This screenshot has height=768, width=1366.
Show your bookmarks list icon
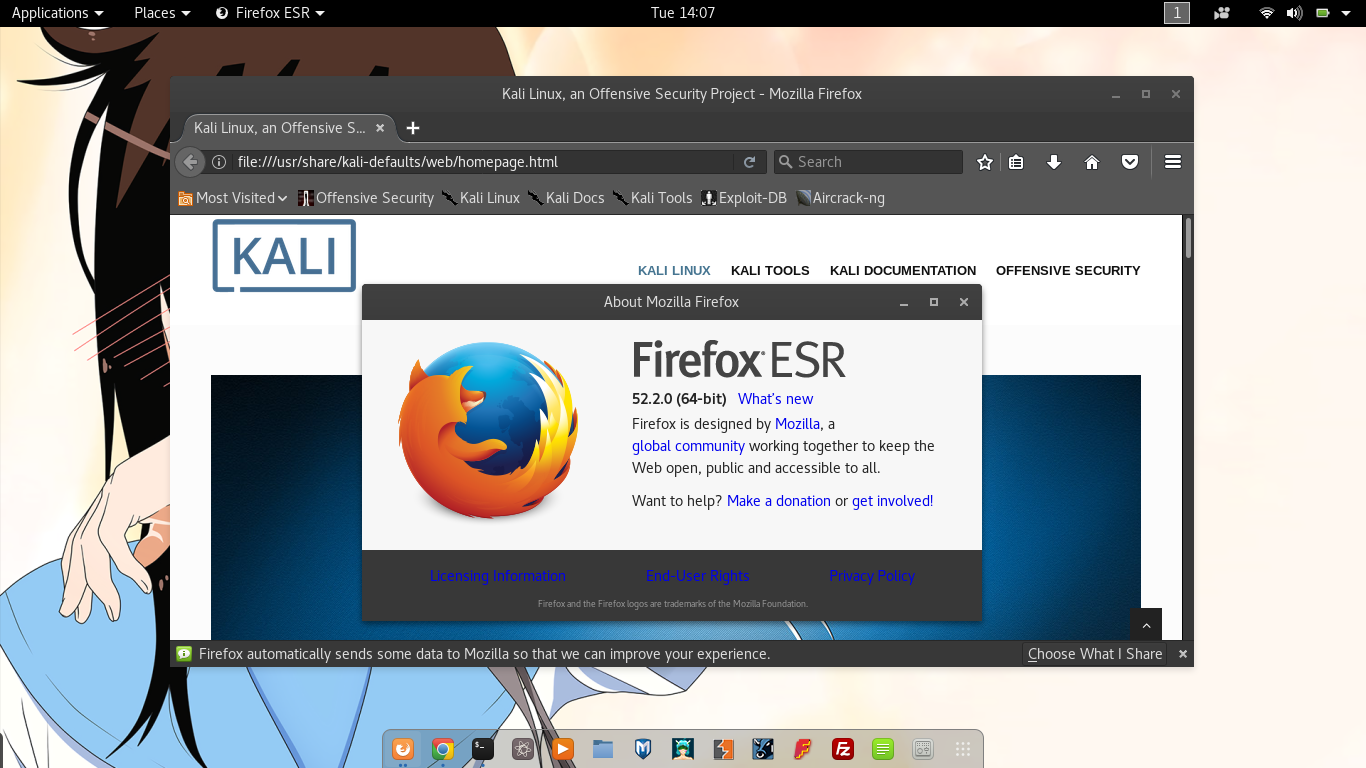click(x=1016, y=162)
